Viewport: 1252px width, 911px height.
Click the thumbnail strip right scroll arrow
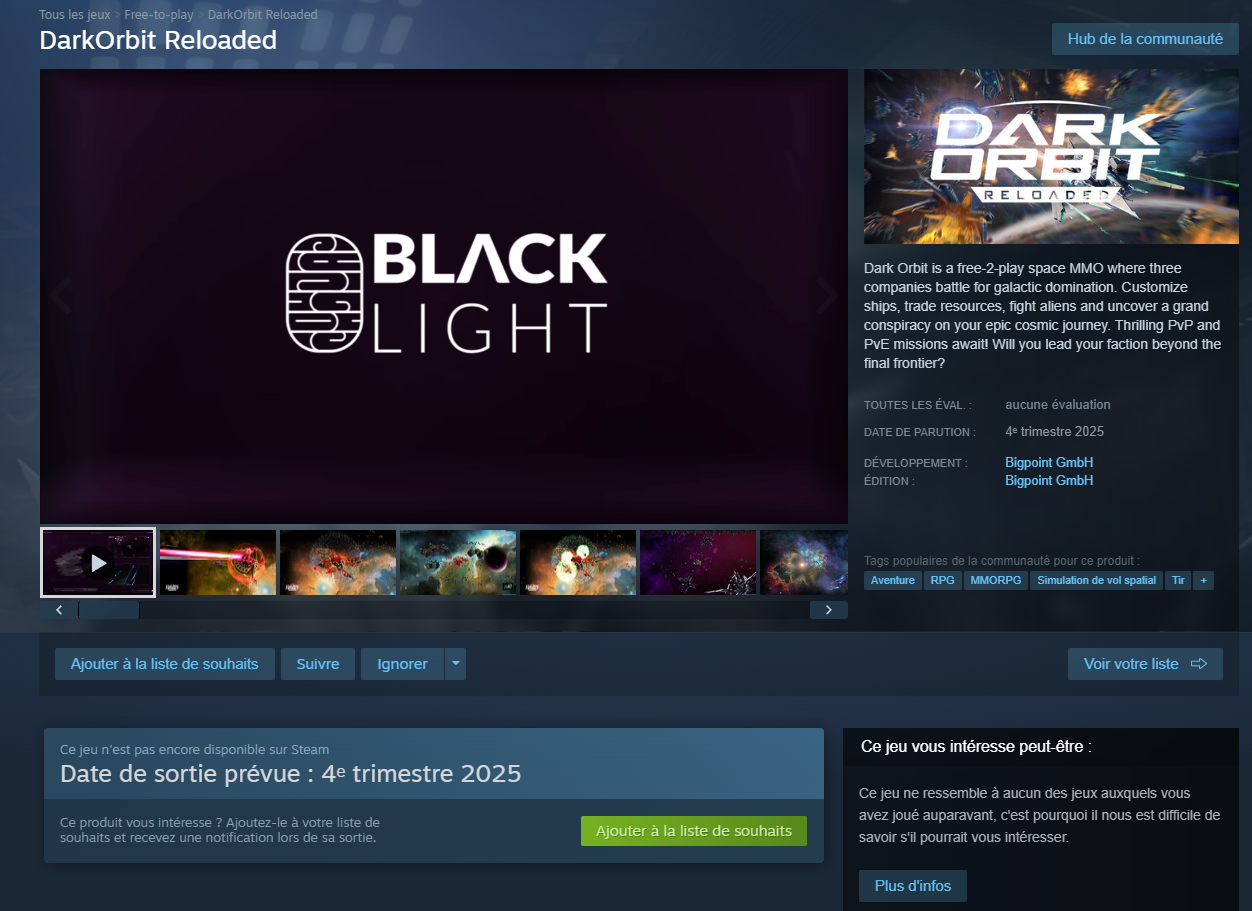coord(829,610)
